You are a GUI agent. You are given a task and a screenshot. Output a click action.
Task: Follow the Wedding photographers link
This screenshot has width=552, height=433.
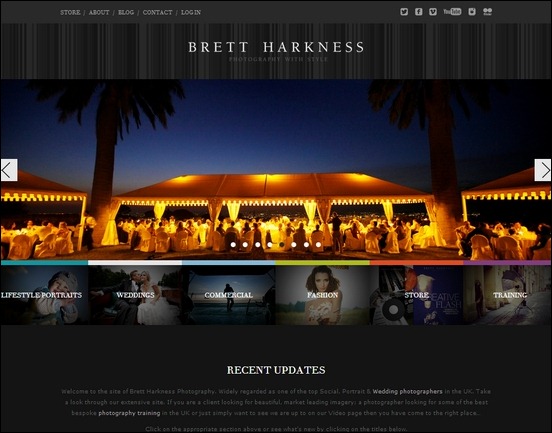(407, 391)
